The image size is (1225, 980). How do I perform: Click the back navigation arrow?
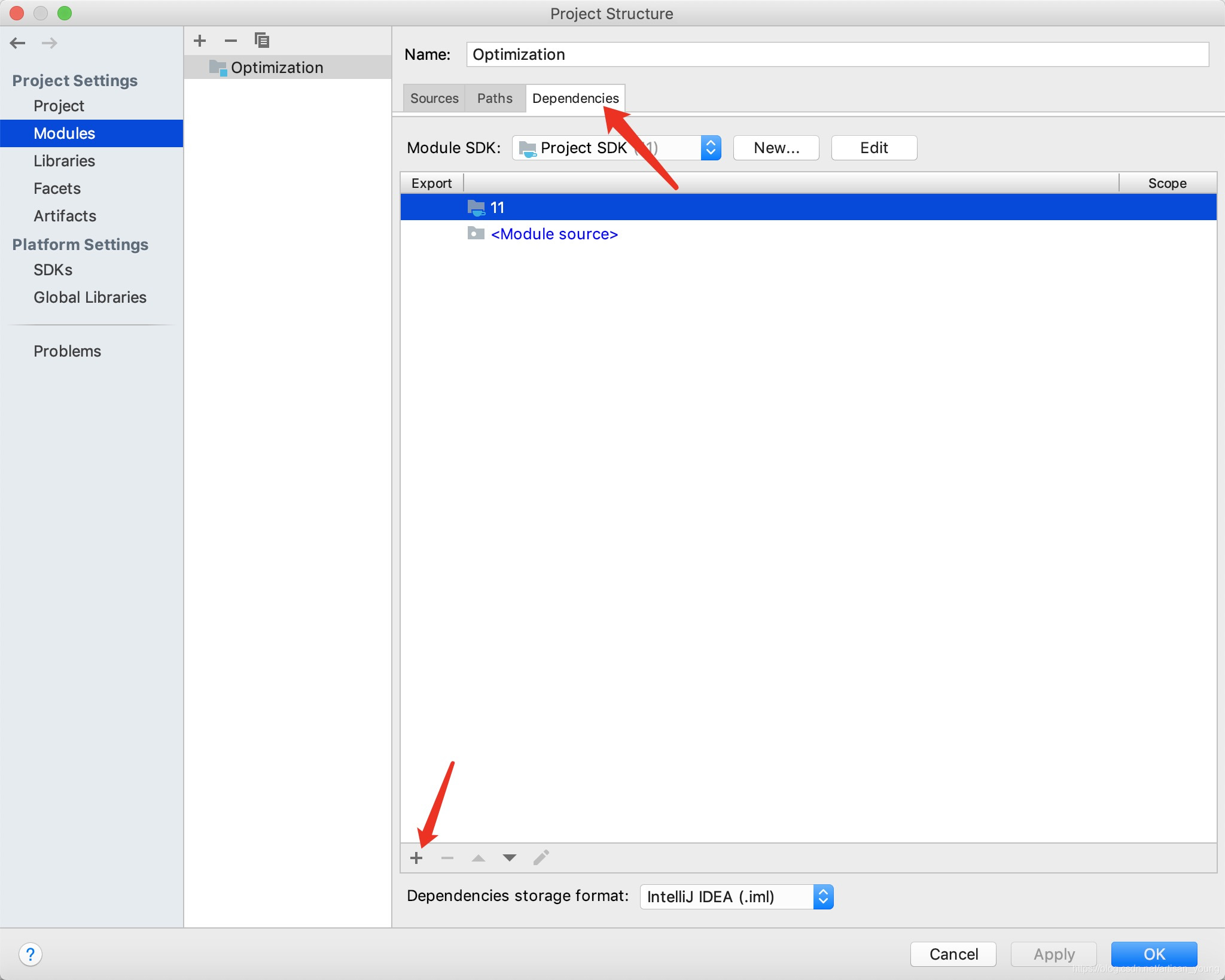point(18,43)
